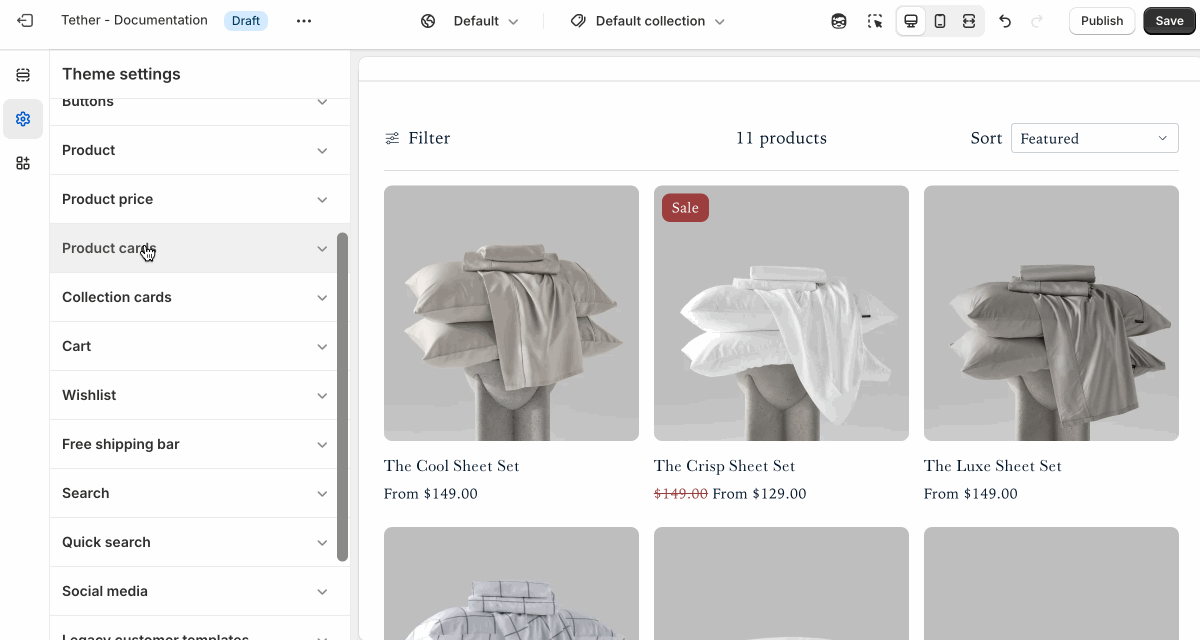Switch to fullscreen preview
This screenshot has width=1200, height=640.
point(969,21)
